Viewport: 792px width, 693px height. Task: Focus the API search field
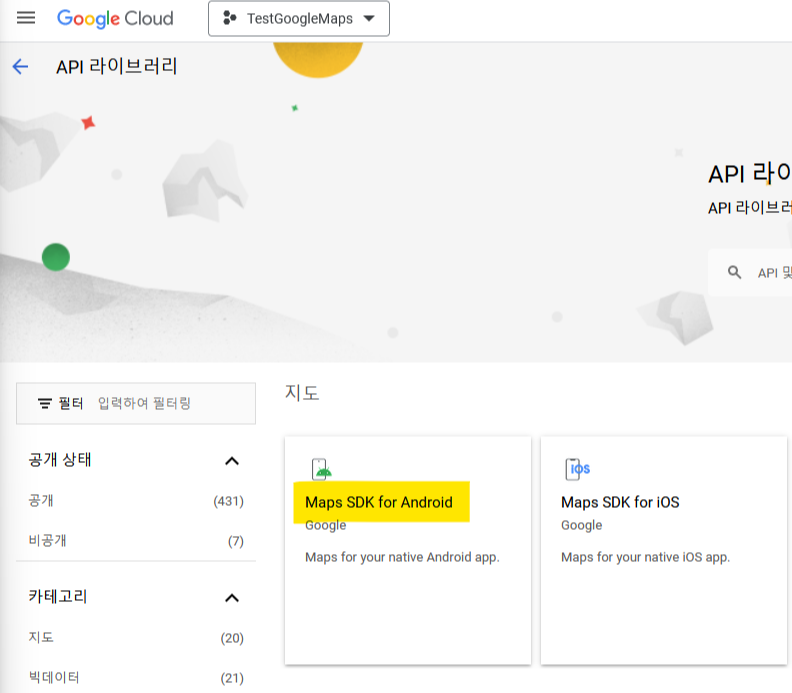point(750,273)
